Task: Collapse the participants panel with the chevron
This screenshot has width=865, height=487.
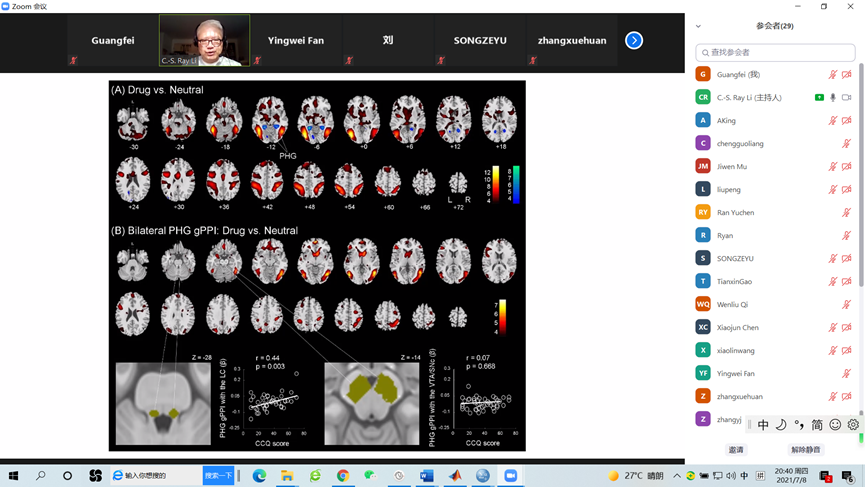Action: tap(698, 26)
